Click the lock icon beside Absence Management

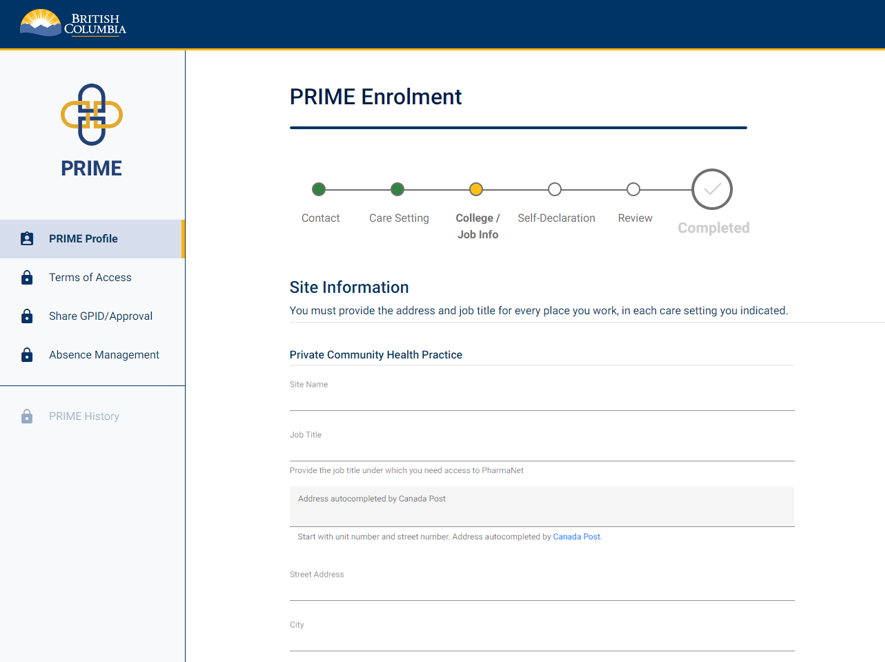tap(29, 354)
